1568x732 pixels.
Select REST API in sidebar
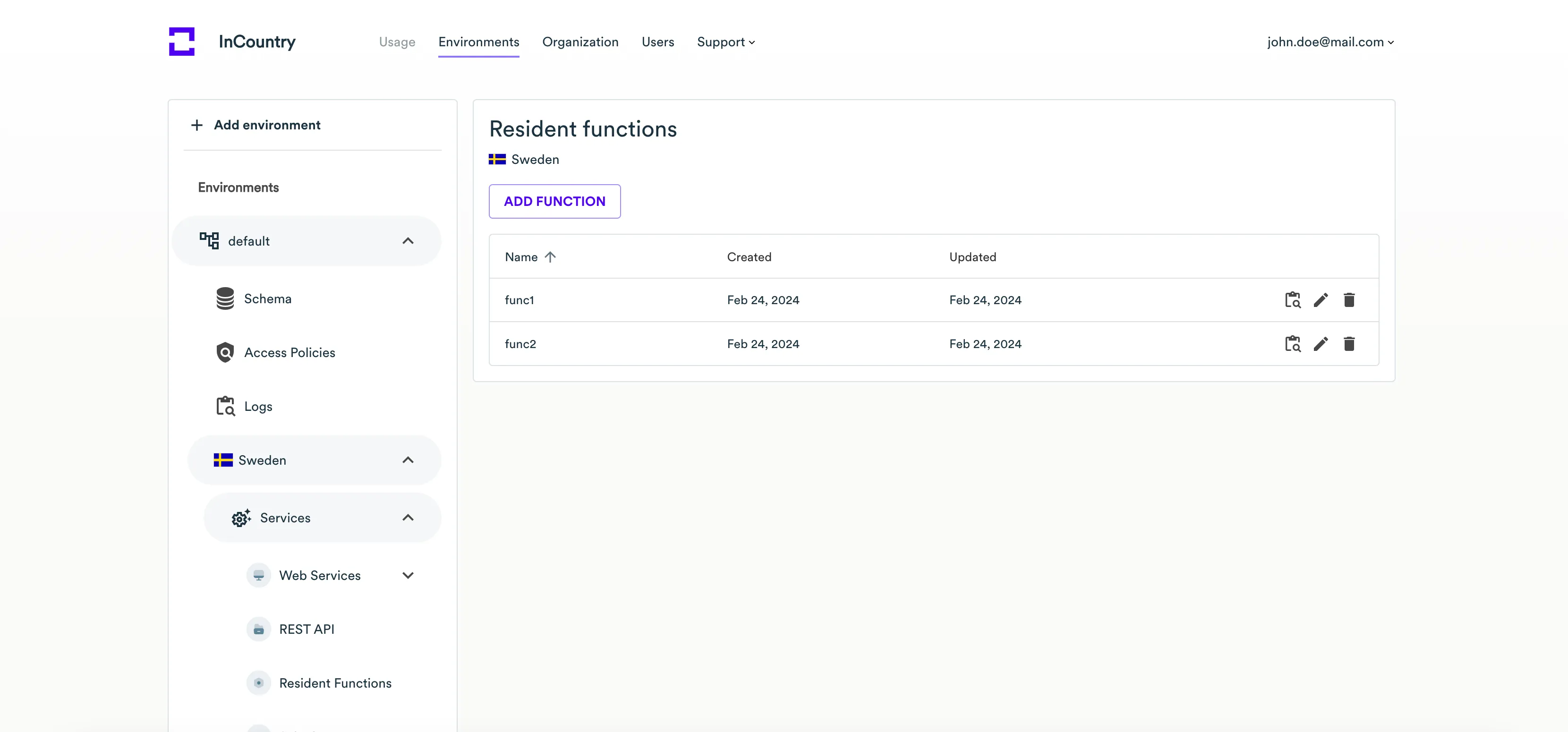306,629
